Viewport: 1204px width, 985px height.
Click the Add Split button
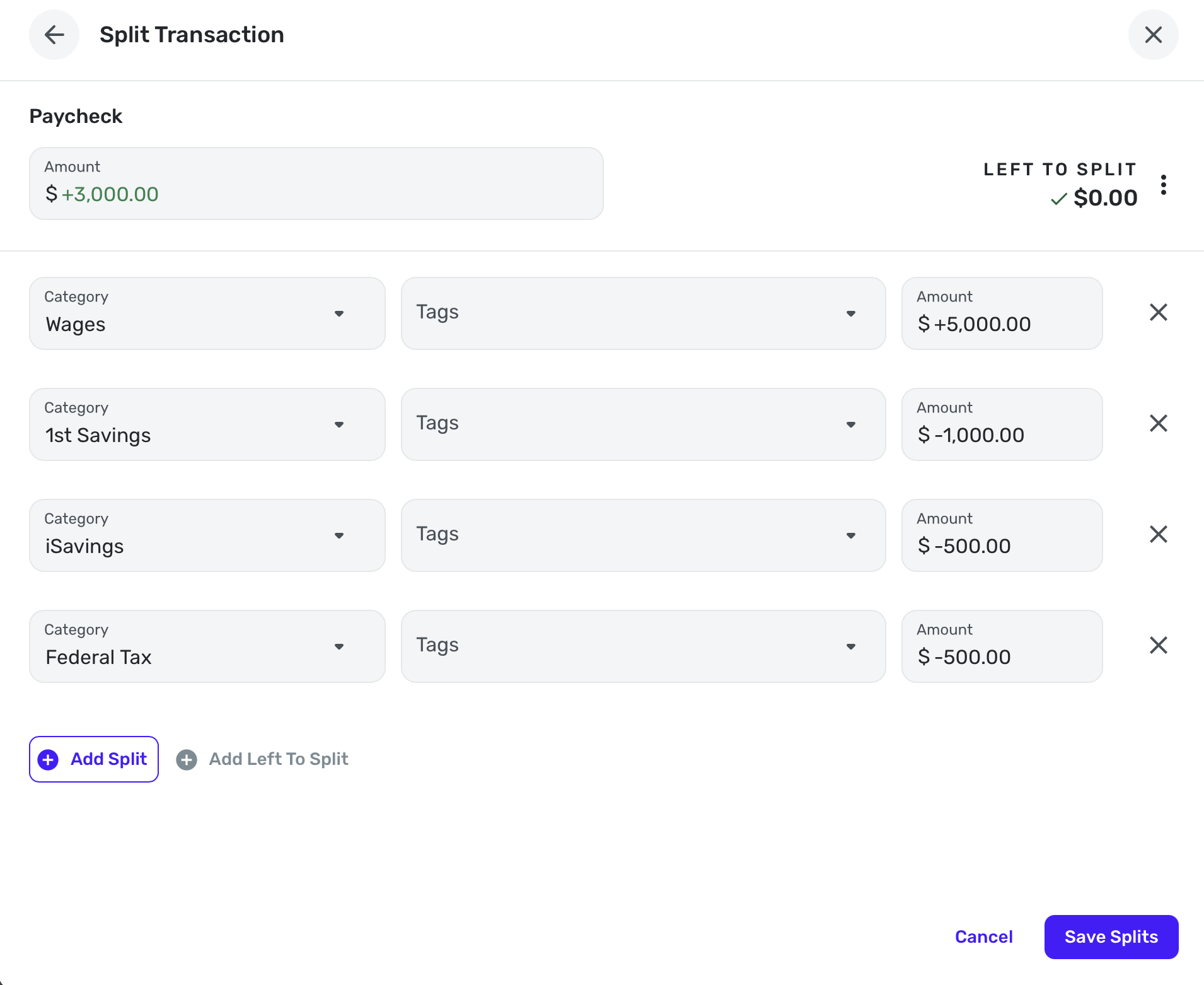point(94,759)
